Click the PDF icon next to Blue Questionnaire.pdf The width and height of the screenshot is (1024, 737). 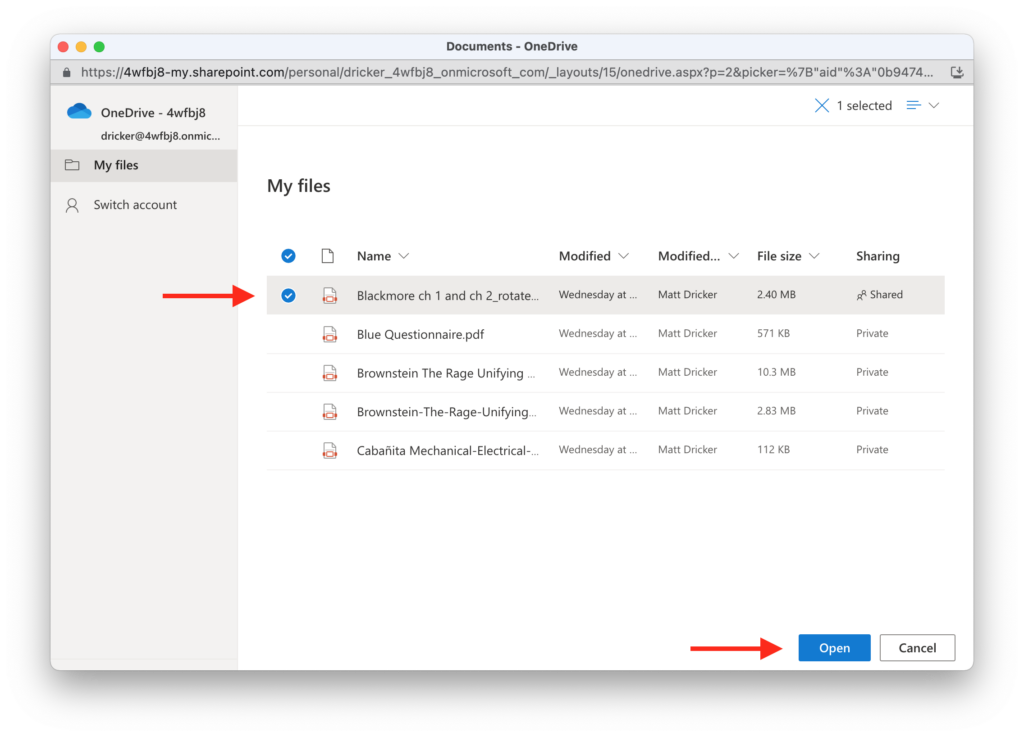click(x=330, y=333)
